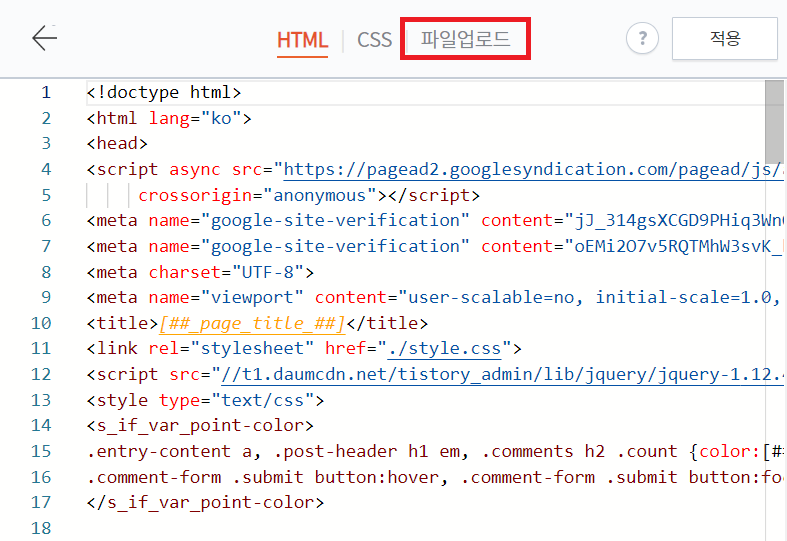Click the back arrow icon
787x541 pixels.
point(45,38)
